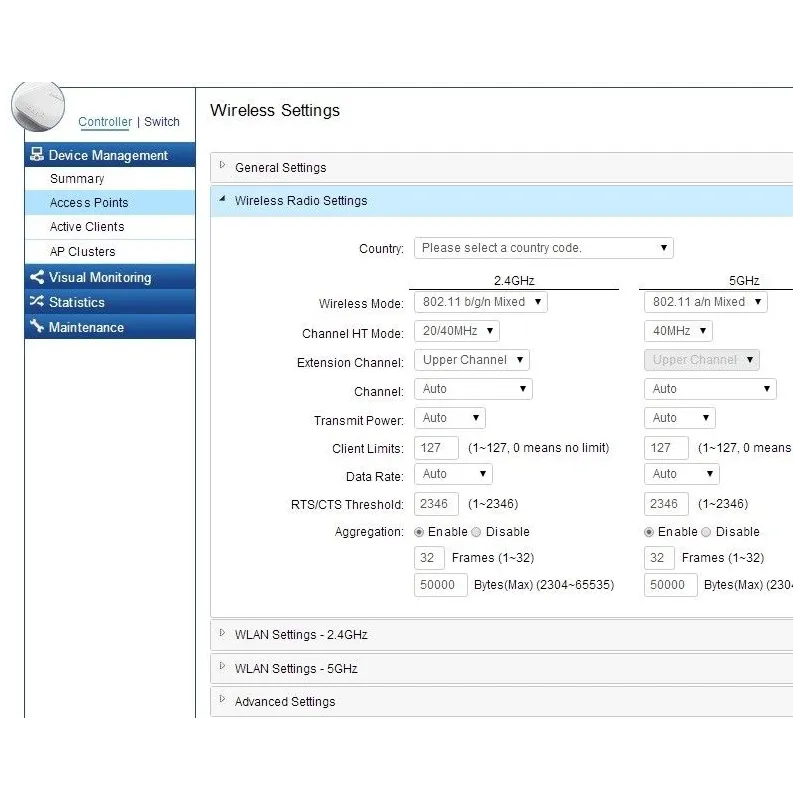
Task: Expand the General Settings section
Action: 280,168
